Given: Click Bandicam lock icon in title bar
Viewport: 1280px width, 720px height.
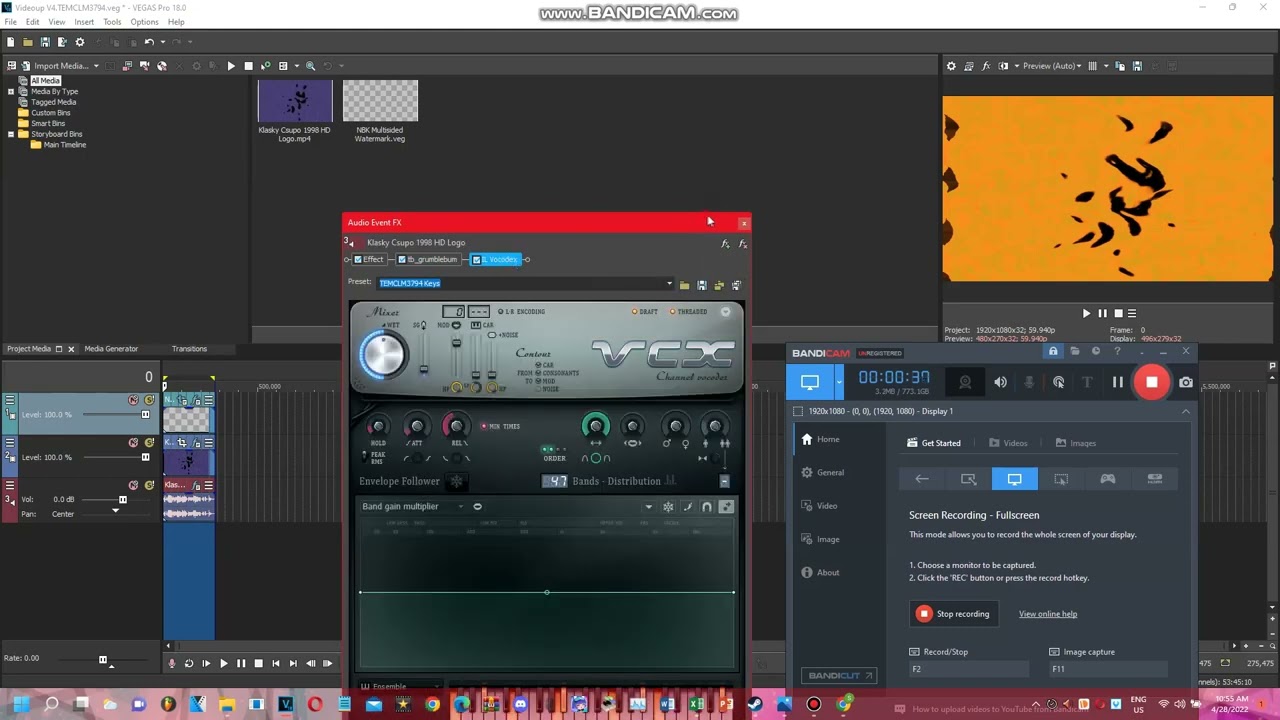Looking at the screenshot, I should pos(1053,352).
